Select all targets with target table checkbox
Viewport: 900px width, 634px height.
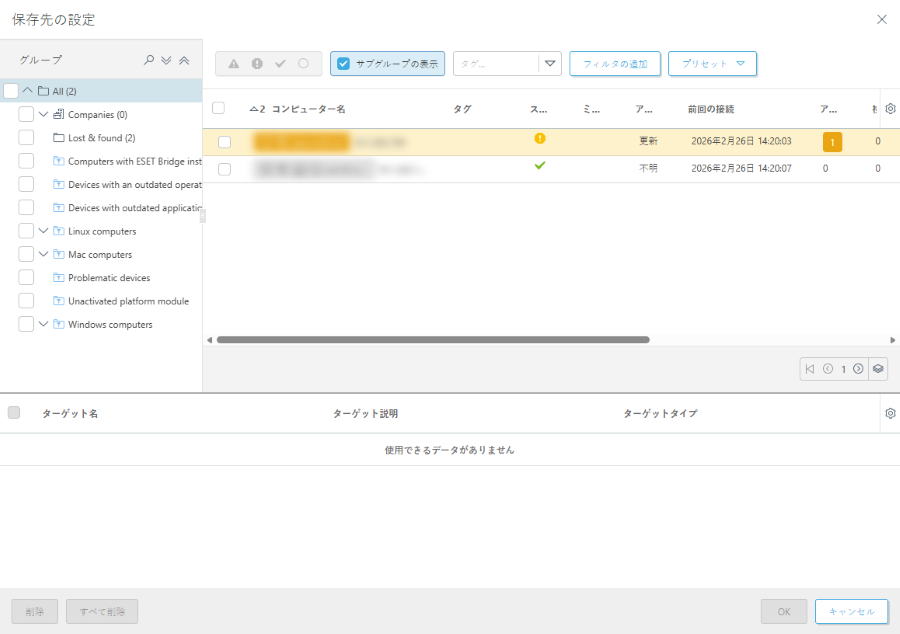coord(14,413)
